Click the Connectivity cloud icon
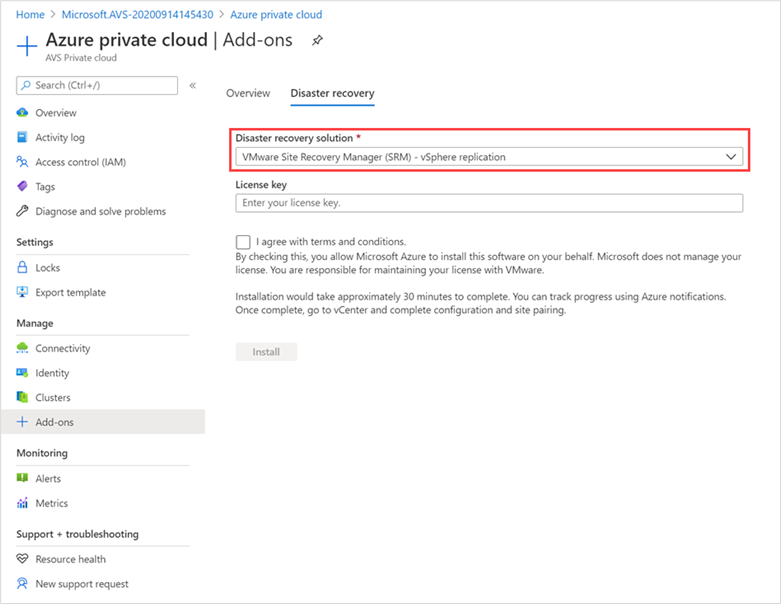The width and height of the screenshot is (781, 604). 22,349
